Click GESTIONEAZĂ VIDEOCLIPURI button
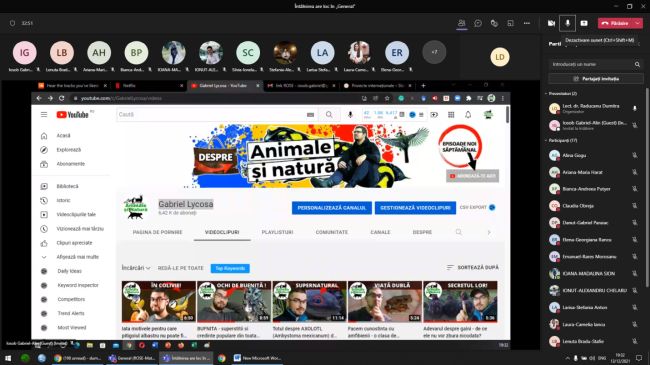 pyautogui.click(x=415, y=208)
